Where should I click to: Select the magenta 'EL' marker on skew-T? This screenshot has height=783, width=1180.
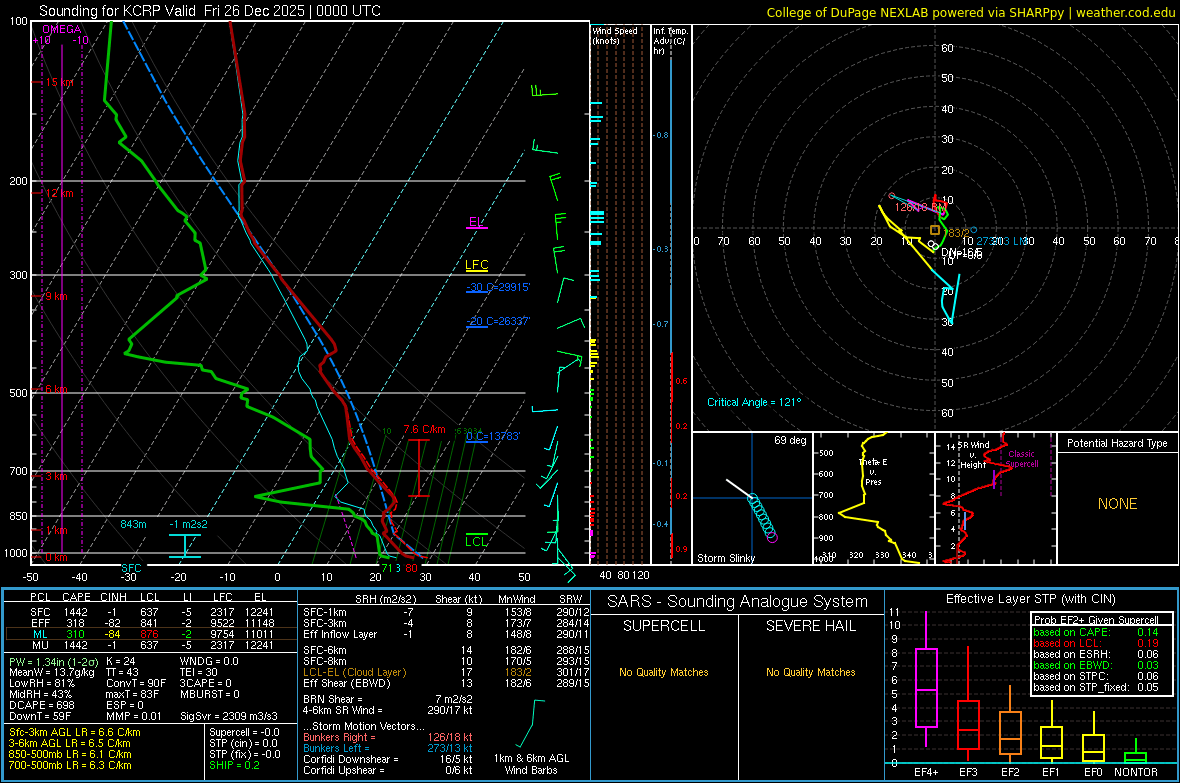(476, 221)
